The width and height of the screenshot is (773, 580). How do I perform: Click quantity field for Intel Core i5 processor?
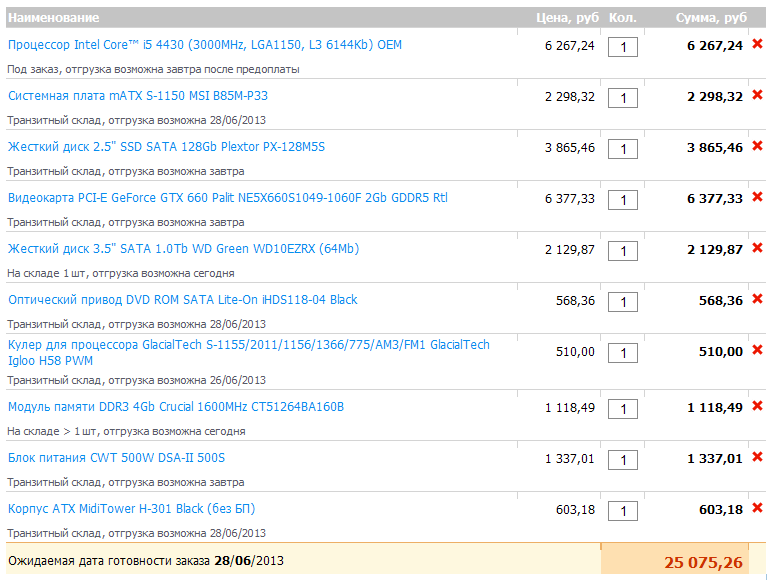tap(622, 47)
